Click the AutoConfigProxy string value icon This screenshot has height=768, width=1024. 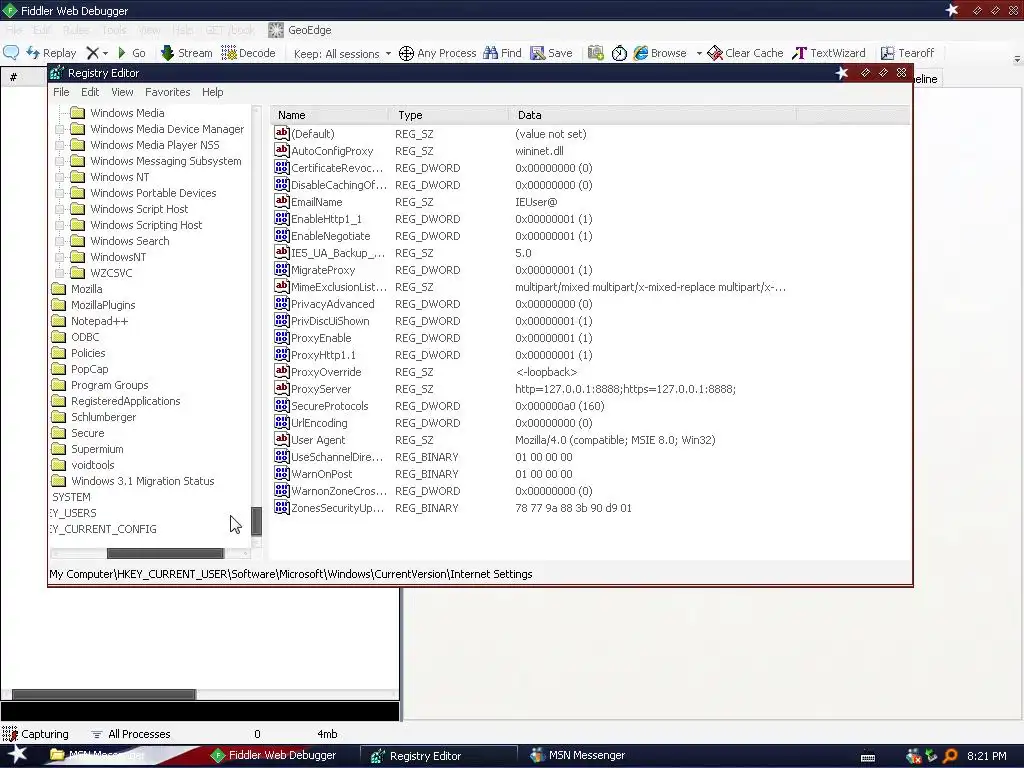[281, 150]
